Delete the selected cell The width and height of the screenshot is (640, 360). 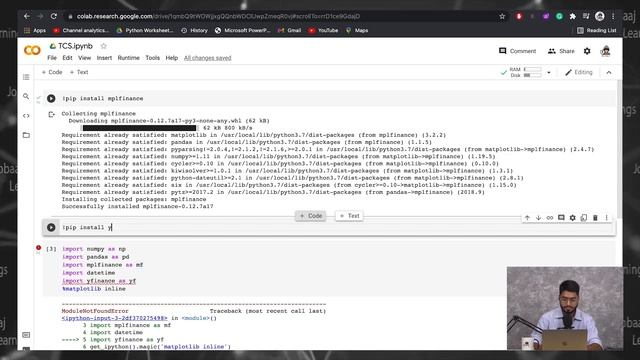pyautogui.click(x=595, y=218)
